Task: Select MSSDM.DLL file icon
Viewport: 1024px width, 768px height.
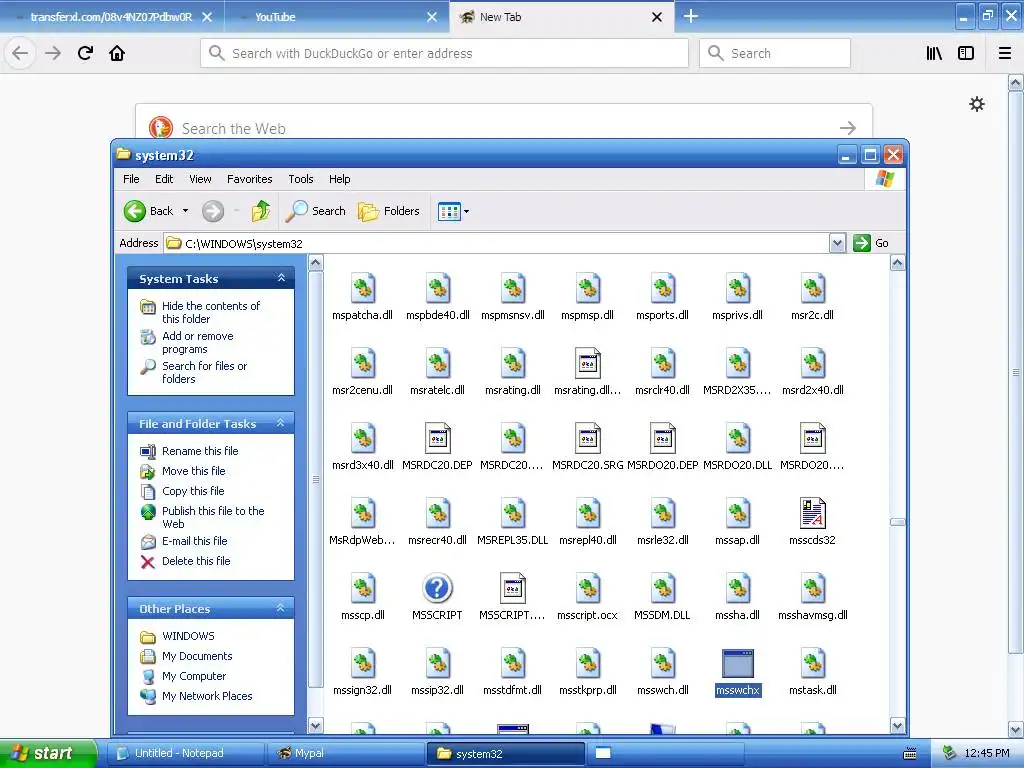Action: [663, 588]
